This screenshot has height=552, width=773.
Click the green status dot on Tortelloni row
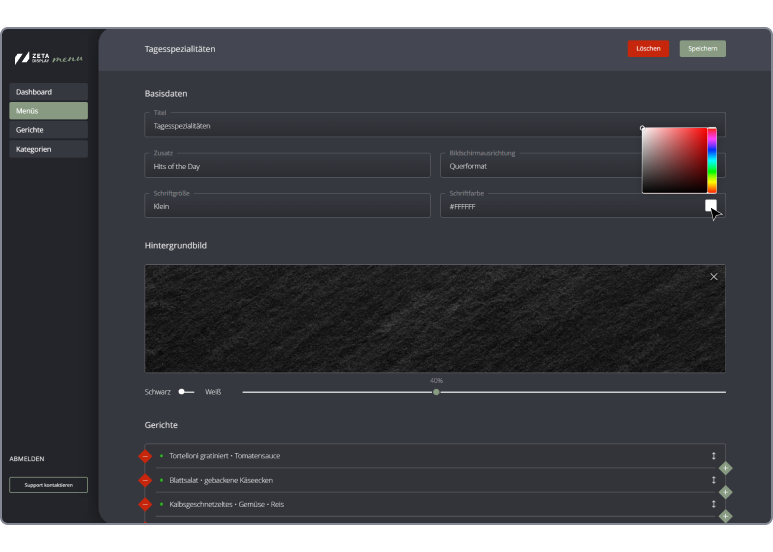point(161,456)
